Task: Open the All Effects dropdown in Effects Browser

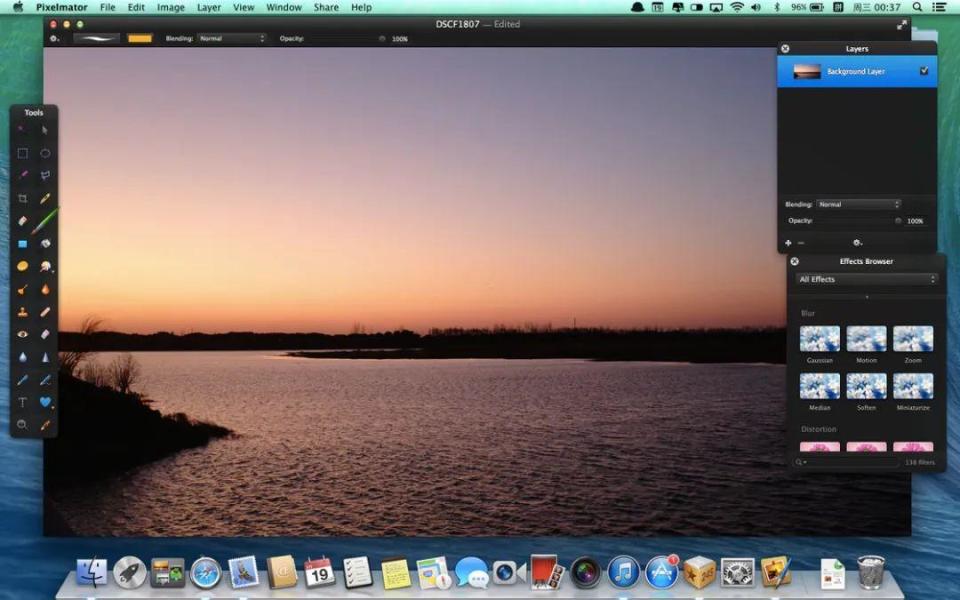Action: (866, 279)
